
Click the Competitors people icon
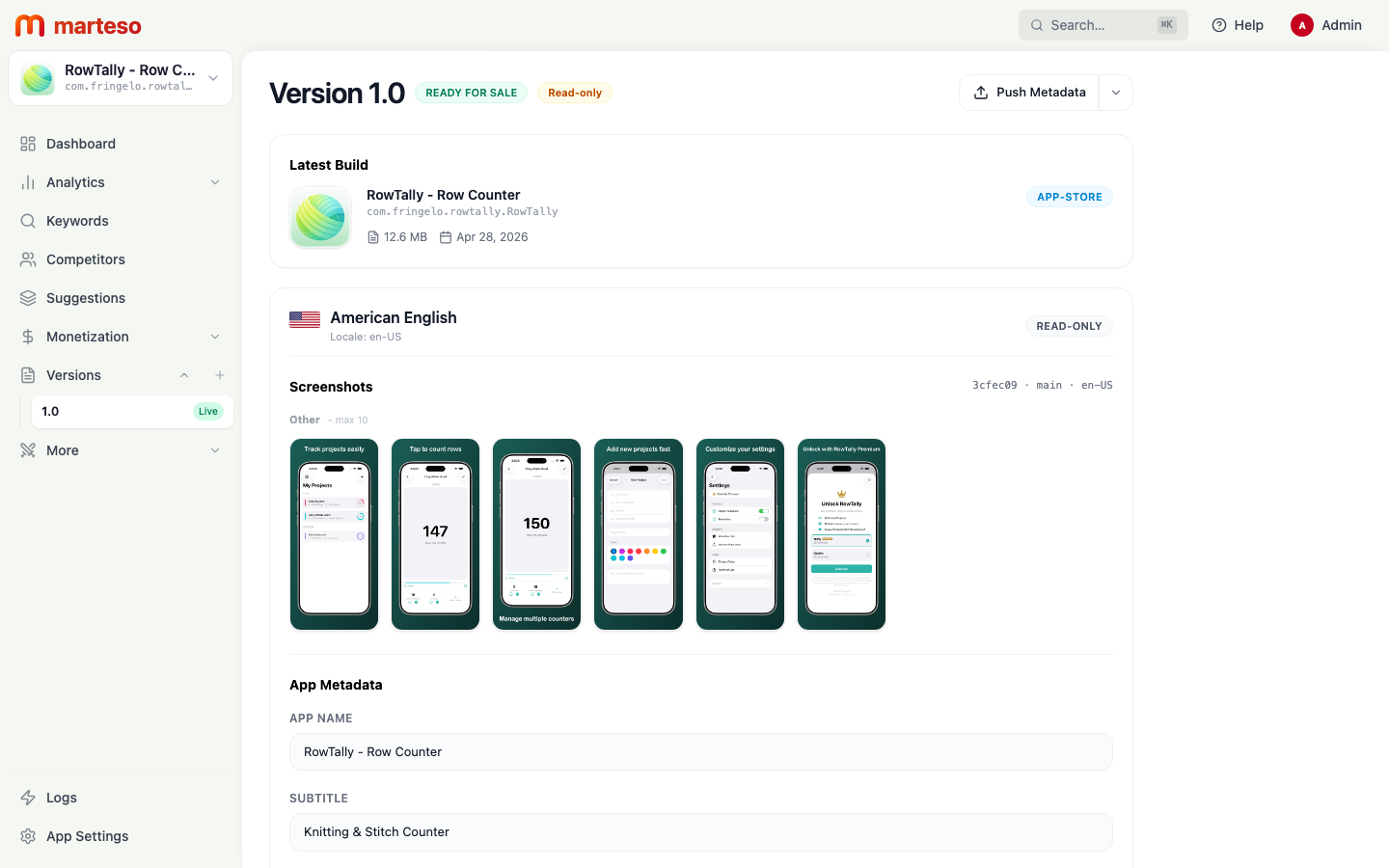[28, 259]
